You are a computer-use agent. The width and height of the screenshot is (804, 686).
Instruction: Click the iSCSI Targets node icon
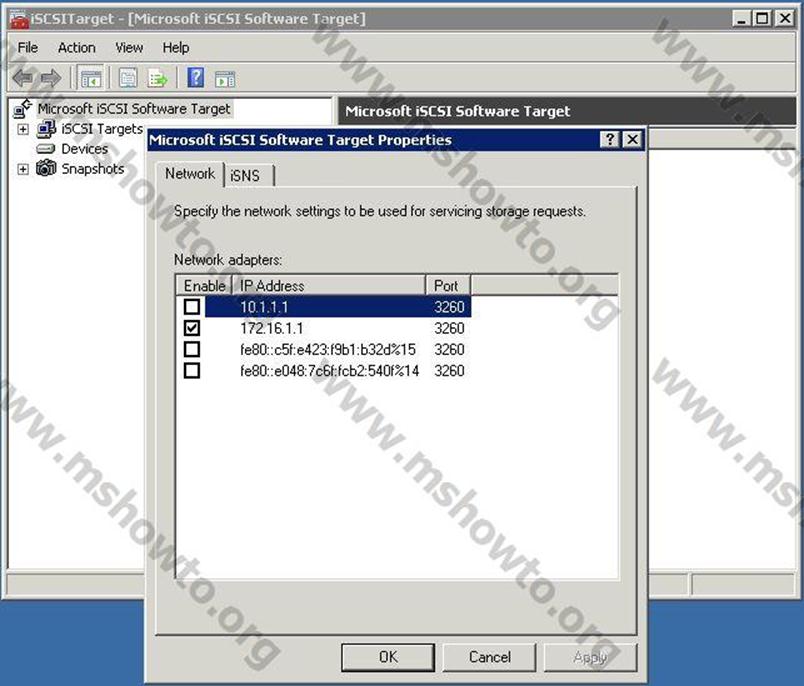pos(46,129)
